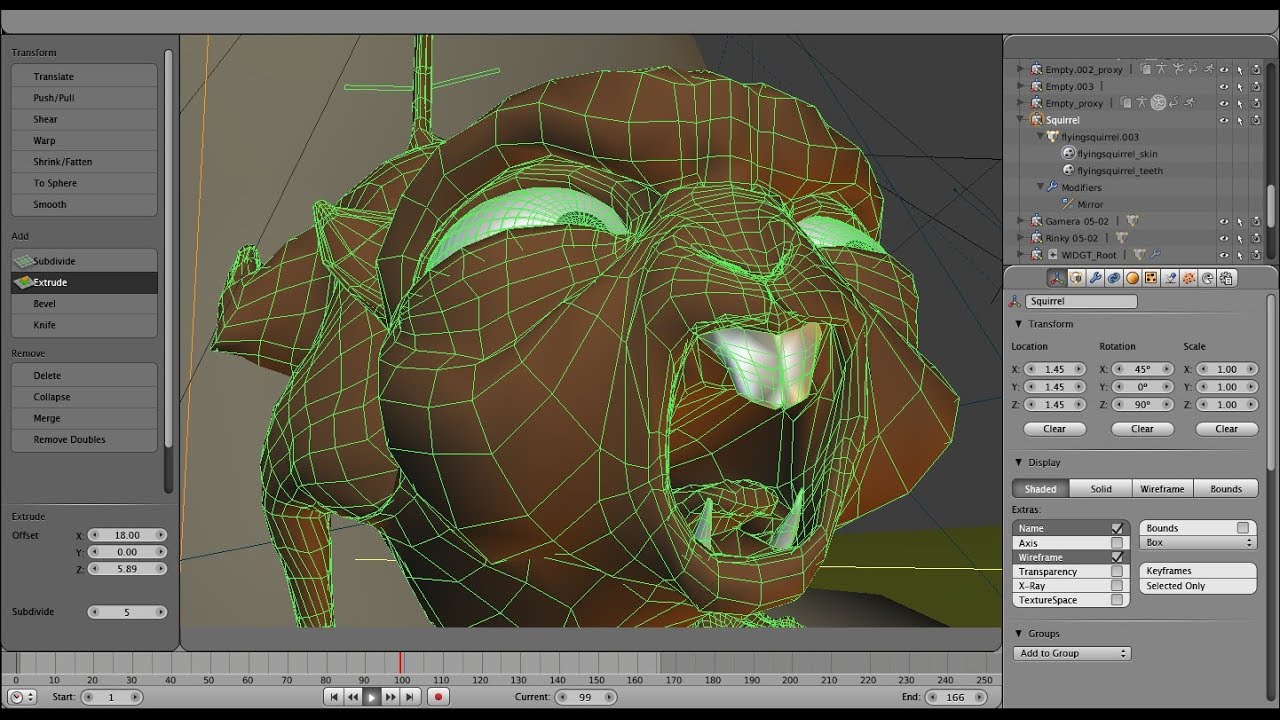1280x720 pixels.
Task: Click the mesh icon beside Gamera 05-02
Action: pos(1132,221)
